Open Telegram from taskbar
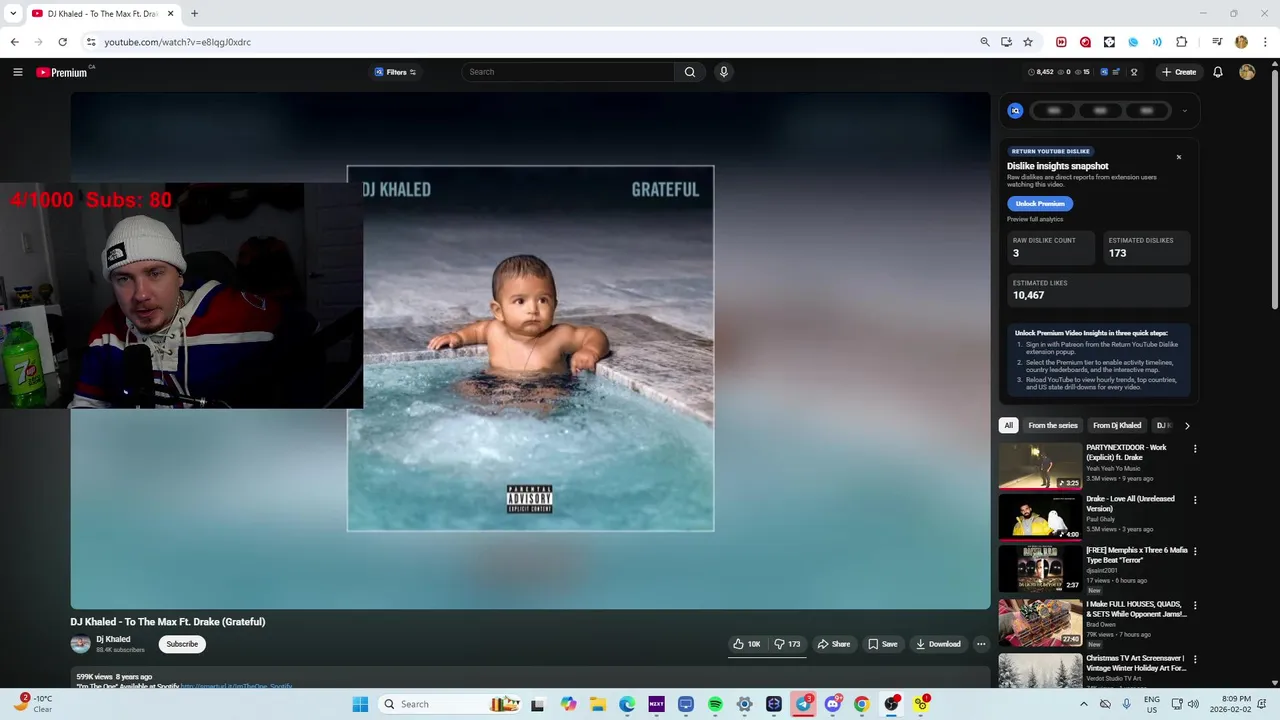Image resolution: width=1280 pixels, height=720 pixels. click(x=803, y=704)
